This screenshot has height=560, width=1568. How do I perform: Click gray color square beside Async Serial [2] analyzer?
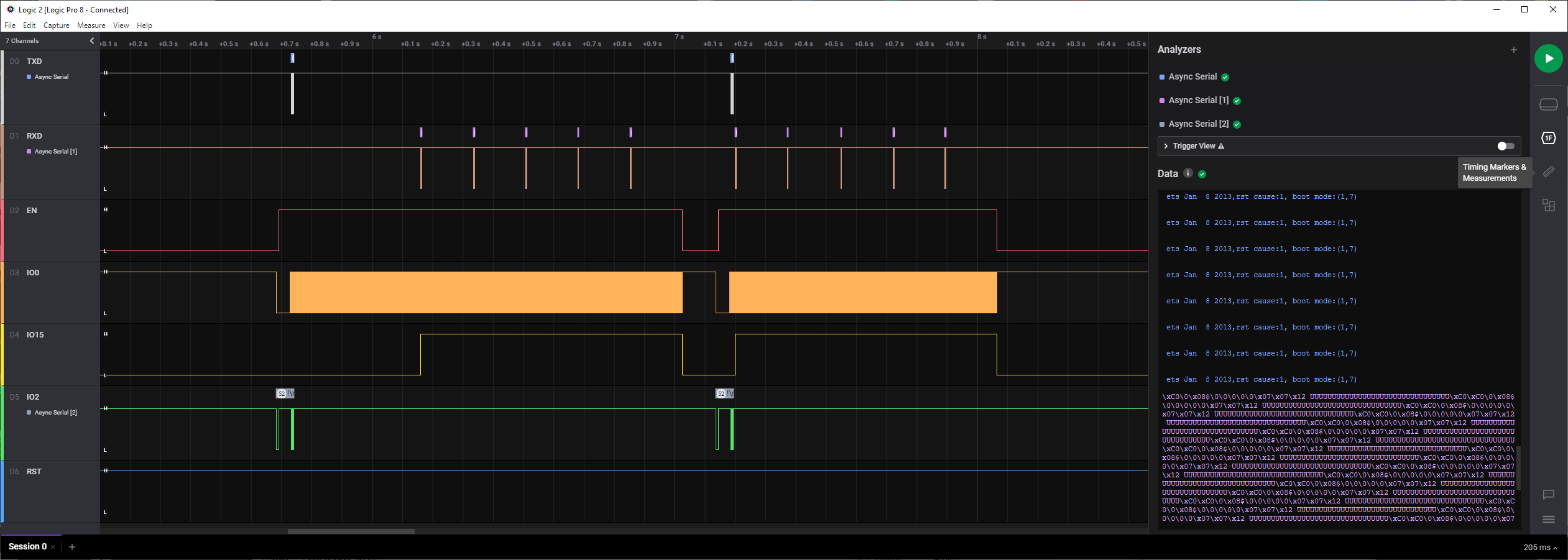[x=1162, y=124]
